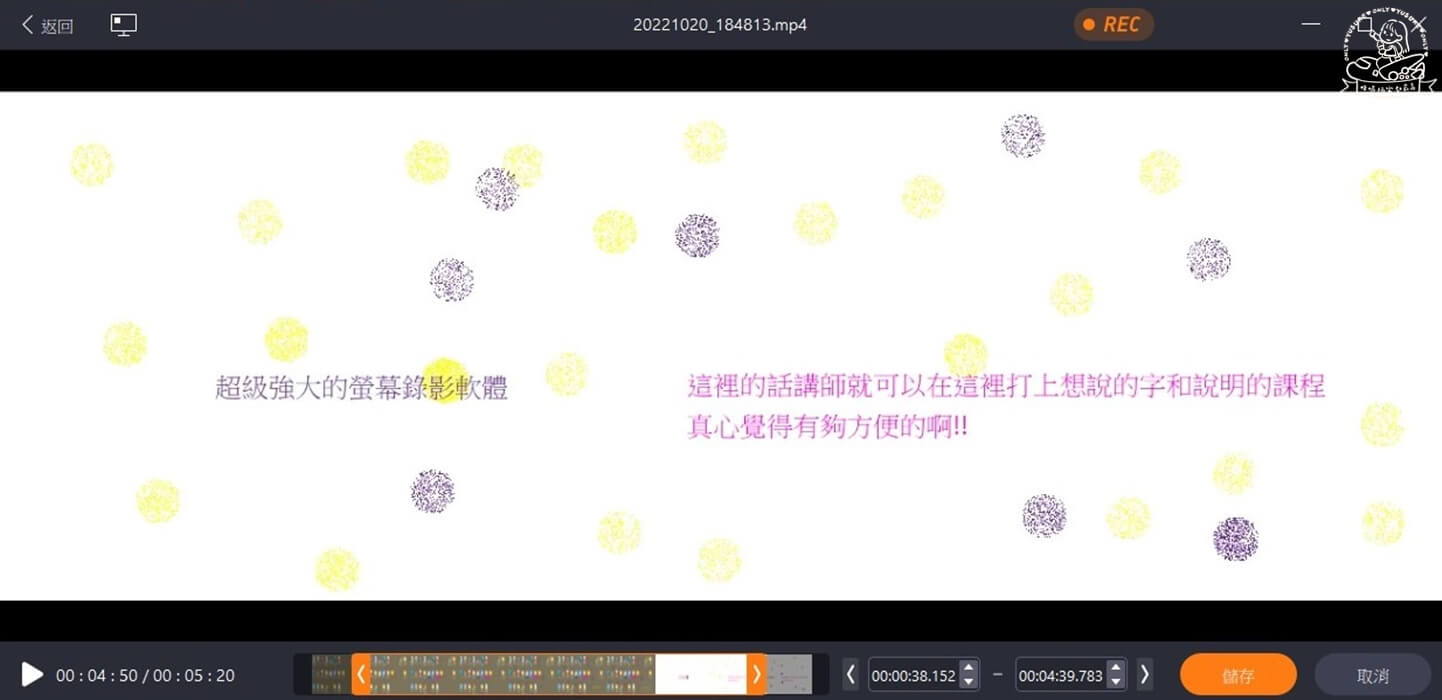Increase the start time with the up stepper
The width and height of the screenshot is (1442, 700).
[967, 668]
